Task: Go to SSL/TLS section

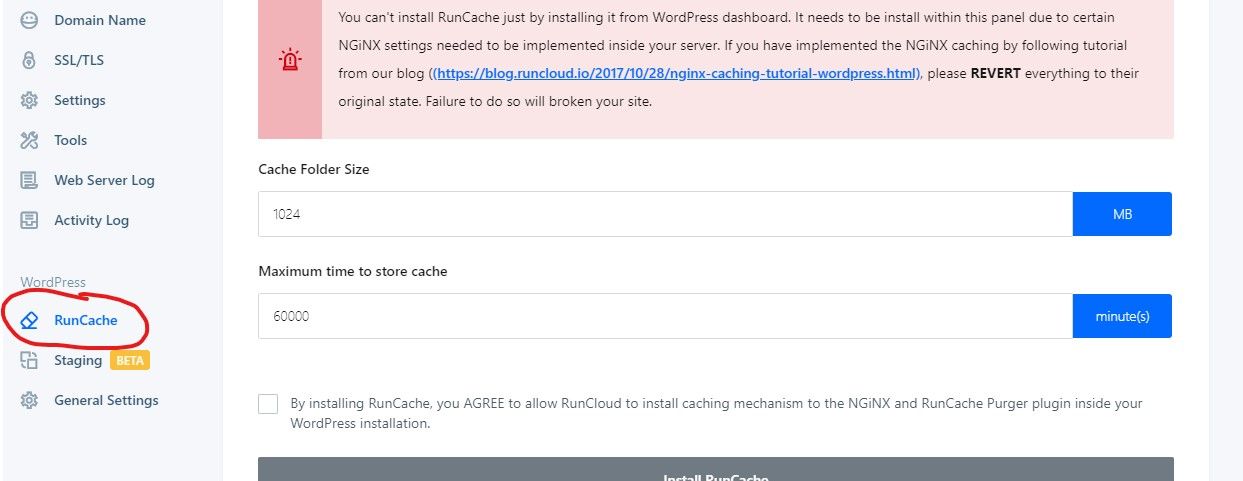Action: [79, 60]
